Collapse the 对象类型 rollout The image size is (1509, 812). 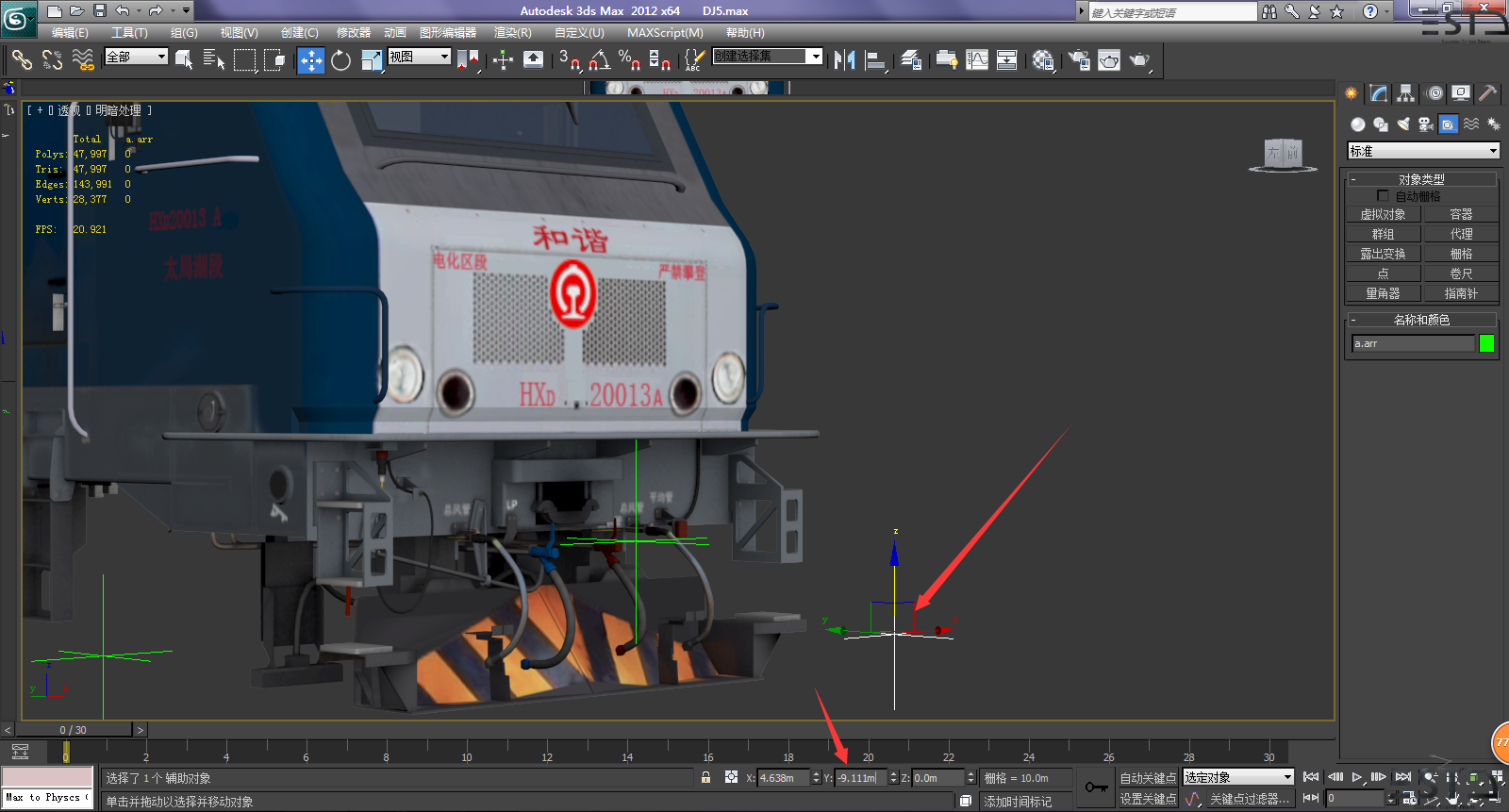pos(1421,179)
